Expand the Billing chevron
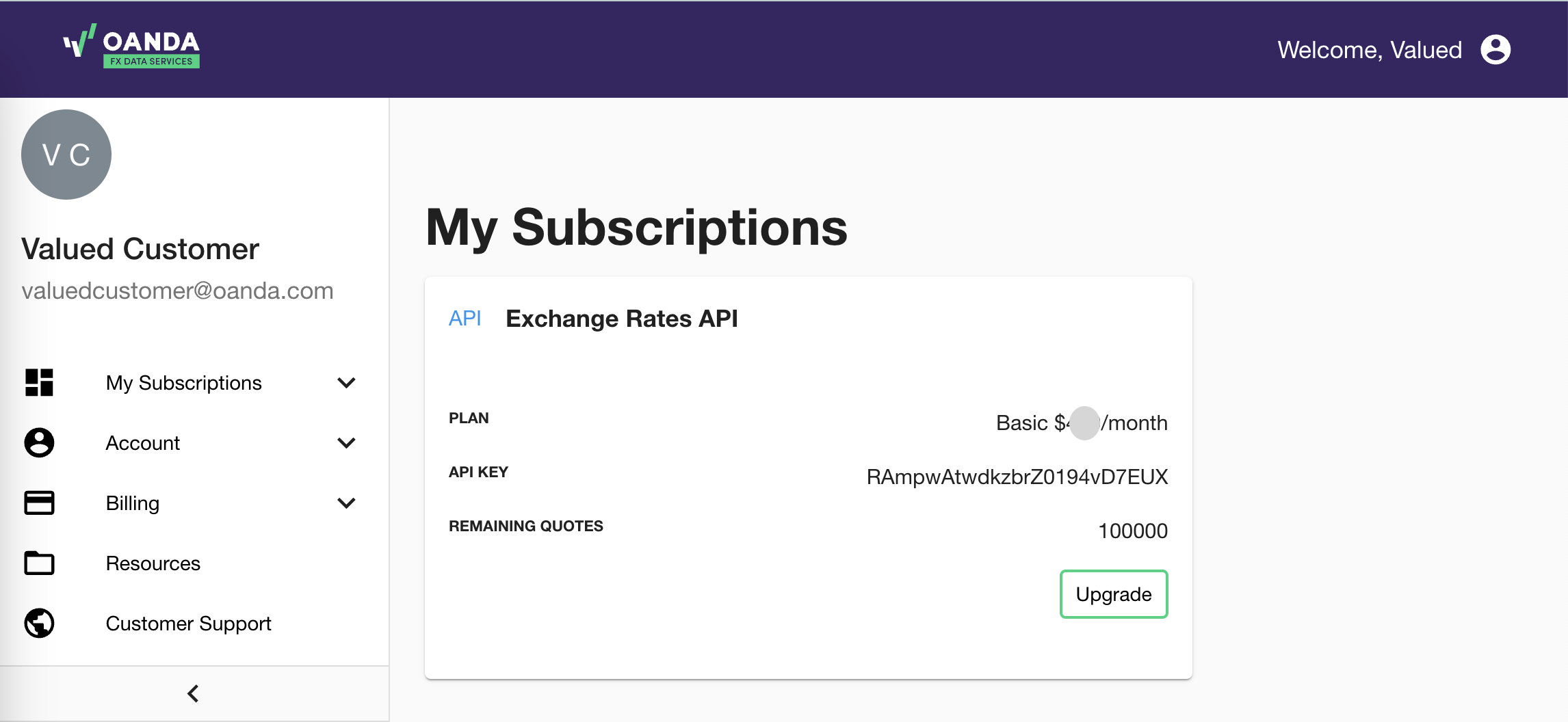1568x722 pixels. [347, 503]
